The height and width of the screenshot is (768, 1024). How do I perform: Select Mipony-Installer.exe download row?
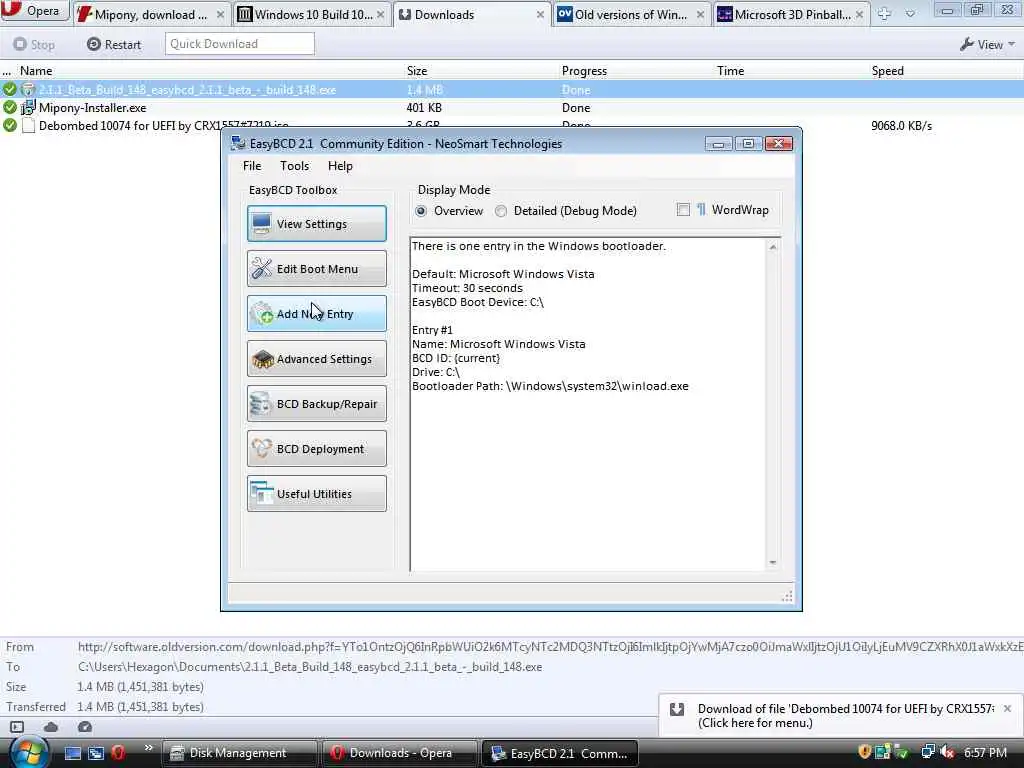[512, 108]
